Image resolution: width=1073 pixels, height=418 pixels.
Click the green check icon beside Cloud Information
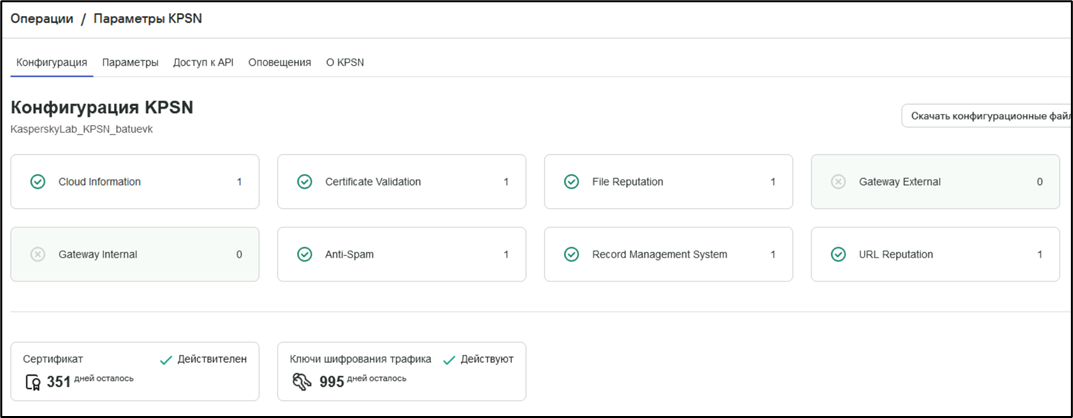tap(38, 182)
